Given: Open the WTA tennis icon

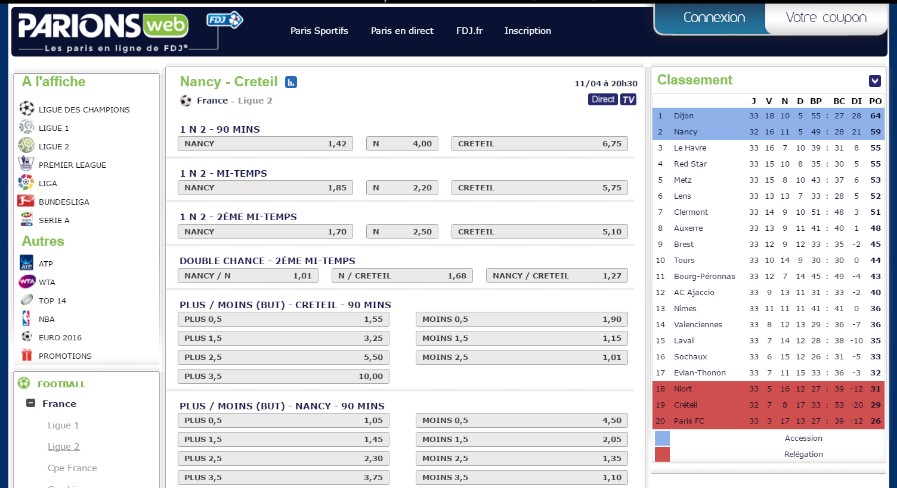Looking at the screenshot, I should tap(26, 281).
